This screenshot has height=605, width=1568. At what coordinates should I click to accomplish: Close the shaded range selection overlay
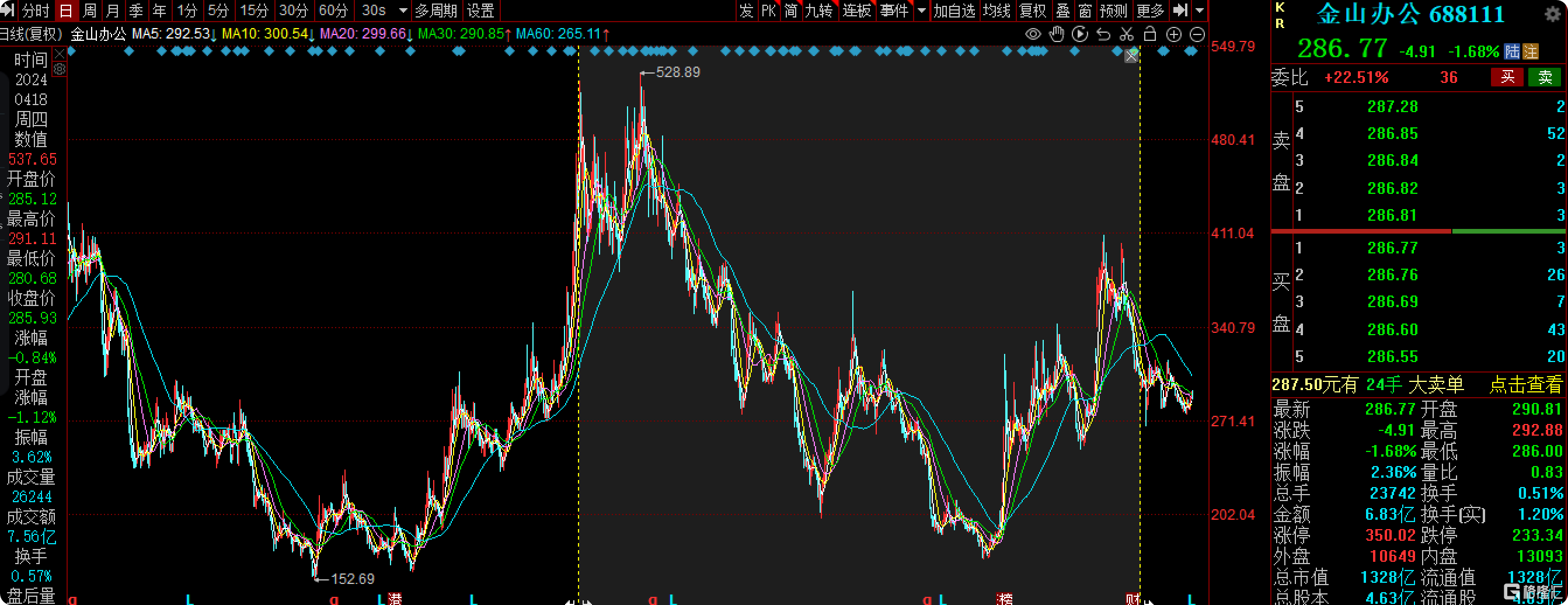point(1131,56)
